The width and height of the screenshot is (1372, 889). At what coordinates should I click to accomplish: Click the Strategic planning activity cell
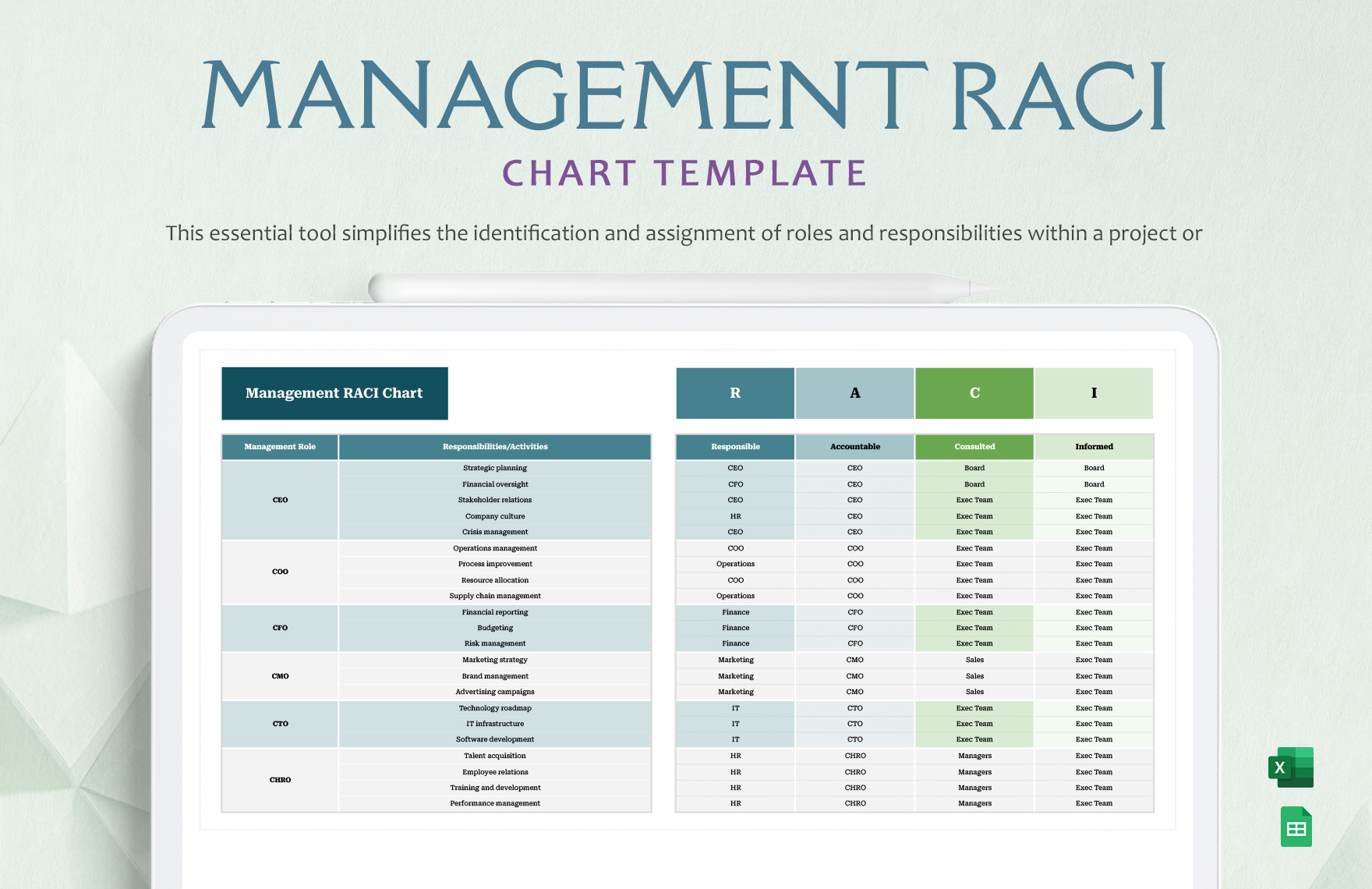[x=495, y=468]
